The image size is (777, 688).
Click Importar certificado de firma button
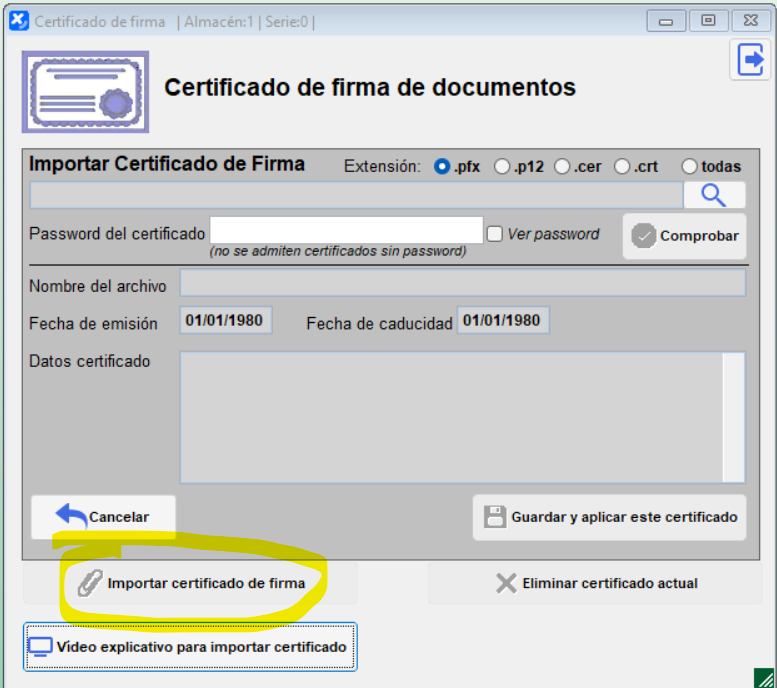[x=190, y=583]
